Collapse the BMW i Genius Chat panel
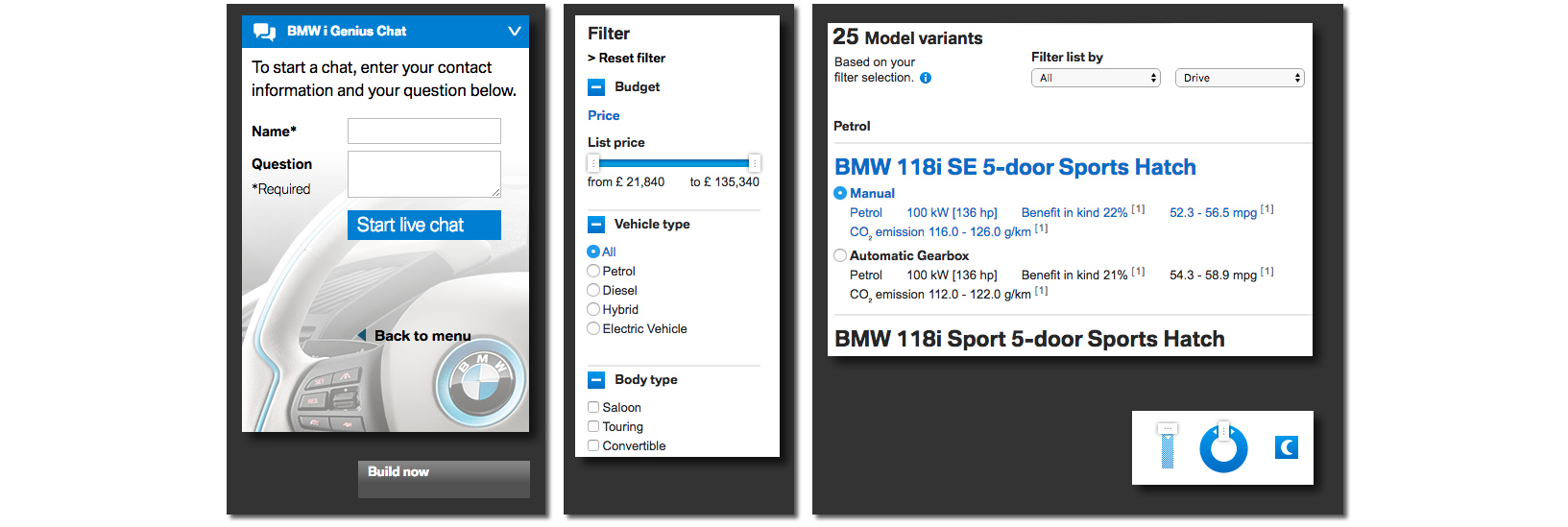 click(515, 31)
